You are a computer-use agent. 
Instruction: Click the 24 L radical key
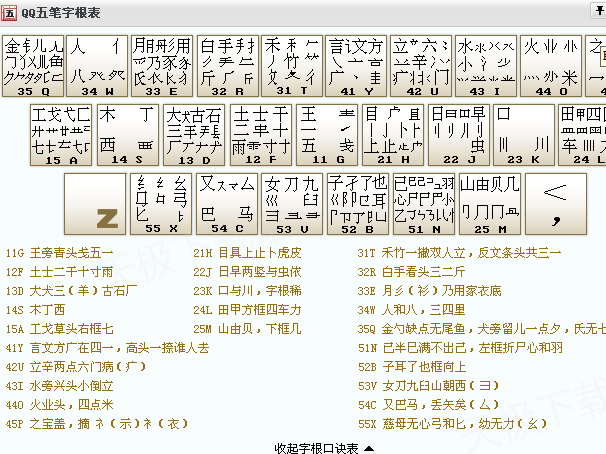pos(582,135)
